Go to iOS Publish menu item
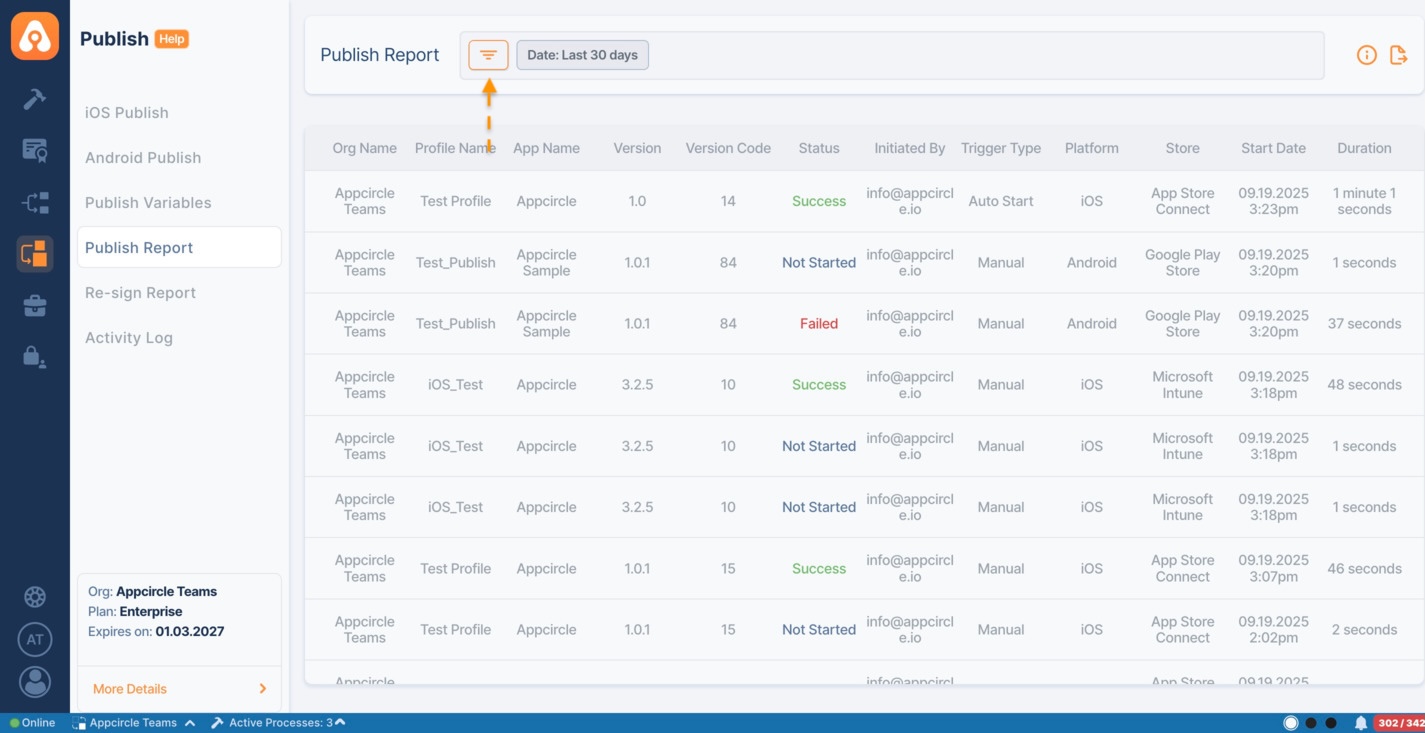Viewport: 1425px width, 733px height. 127,113
